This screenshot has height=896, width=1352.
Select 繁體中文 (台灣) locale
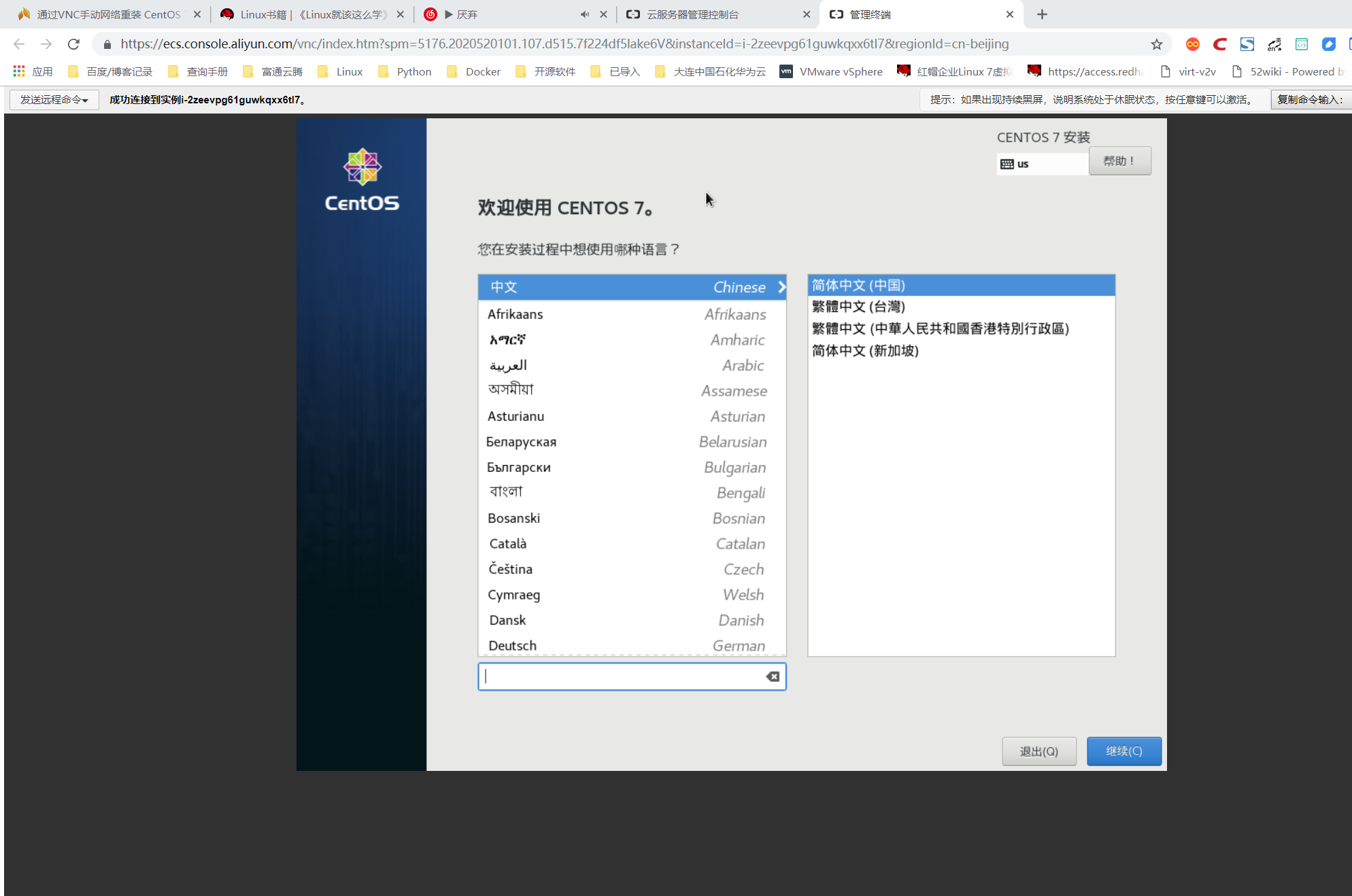click(961, 307)
